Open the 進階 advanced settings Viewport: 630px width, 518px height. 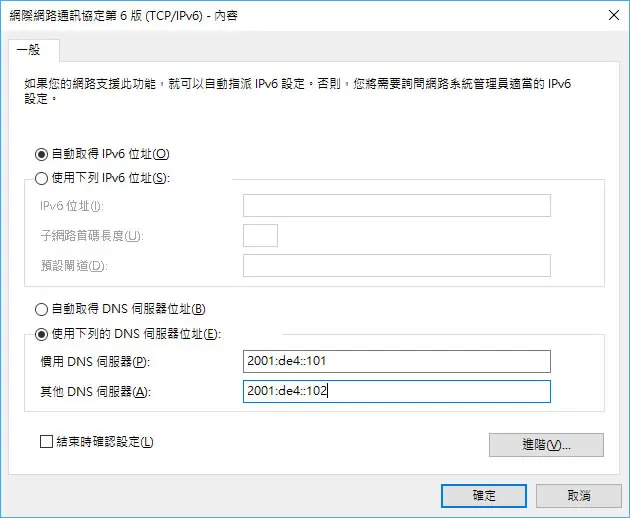click(546, 445)
